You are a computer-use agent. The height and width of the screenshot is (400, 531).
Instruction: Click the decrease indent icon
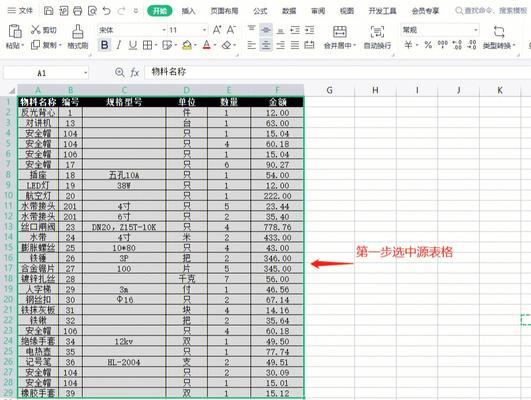coord(295,30)
